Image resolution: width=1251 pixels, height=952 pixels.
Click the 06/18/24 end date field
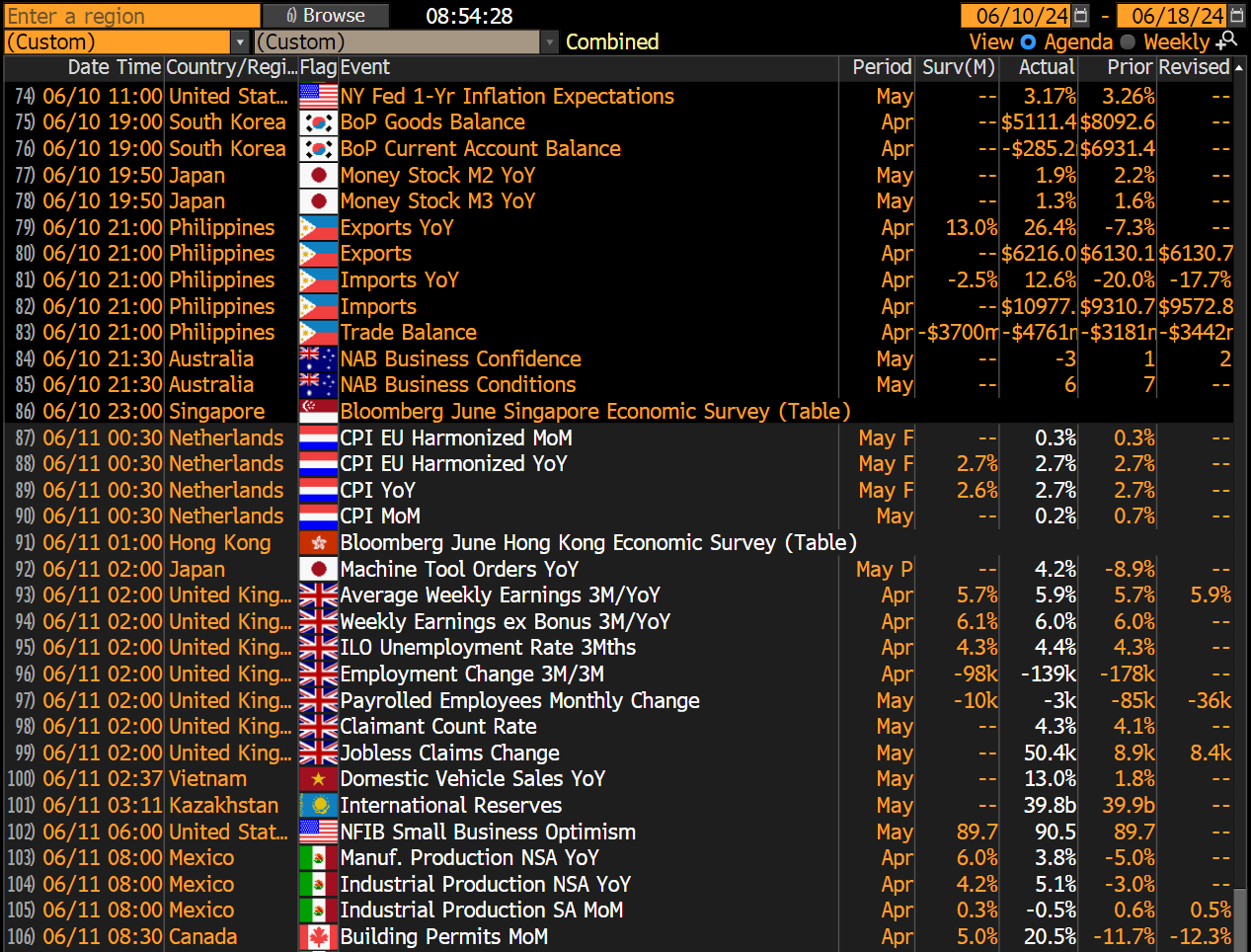point(1172,16)
